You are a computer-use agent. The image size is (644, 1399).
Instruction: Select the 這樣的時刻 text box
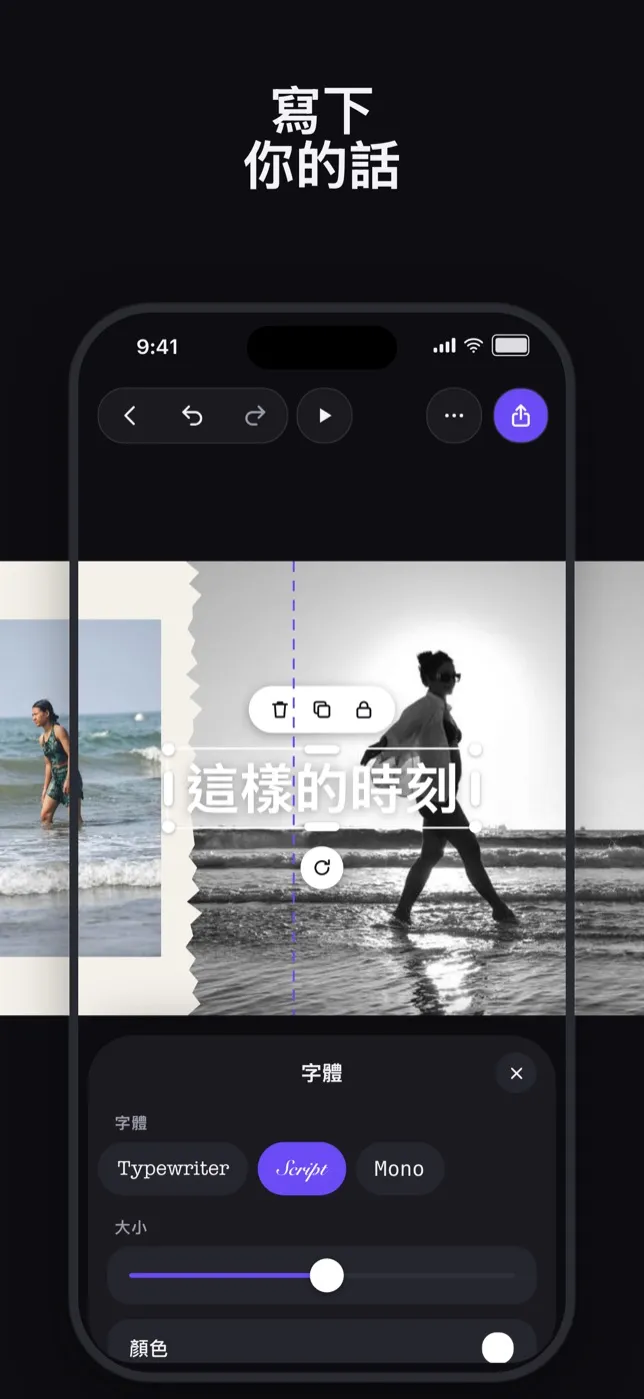322,789
